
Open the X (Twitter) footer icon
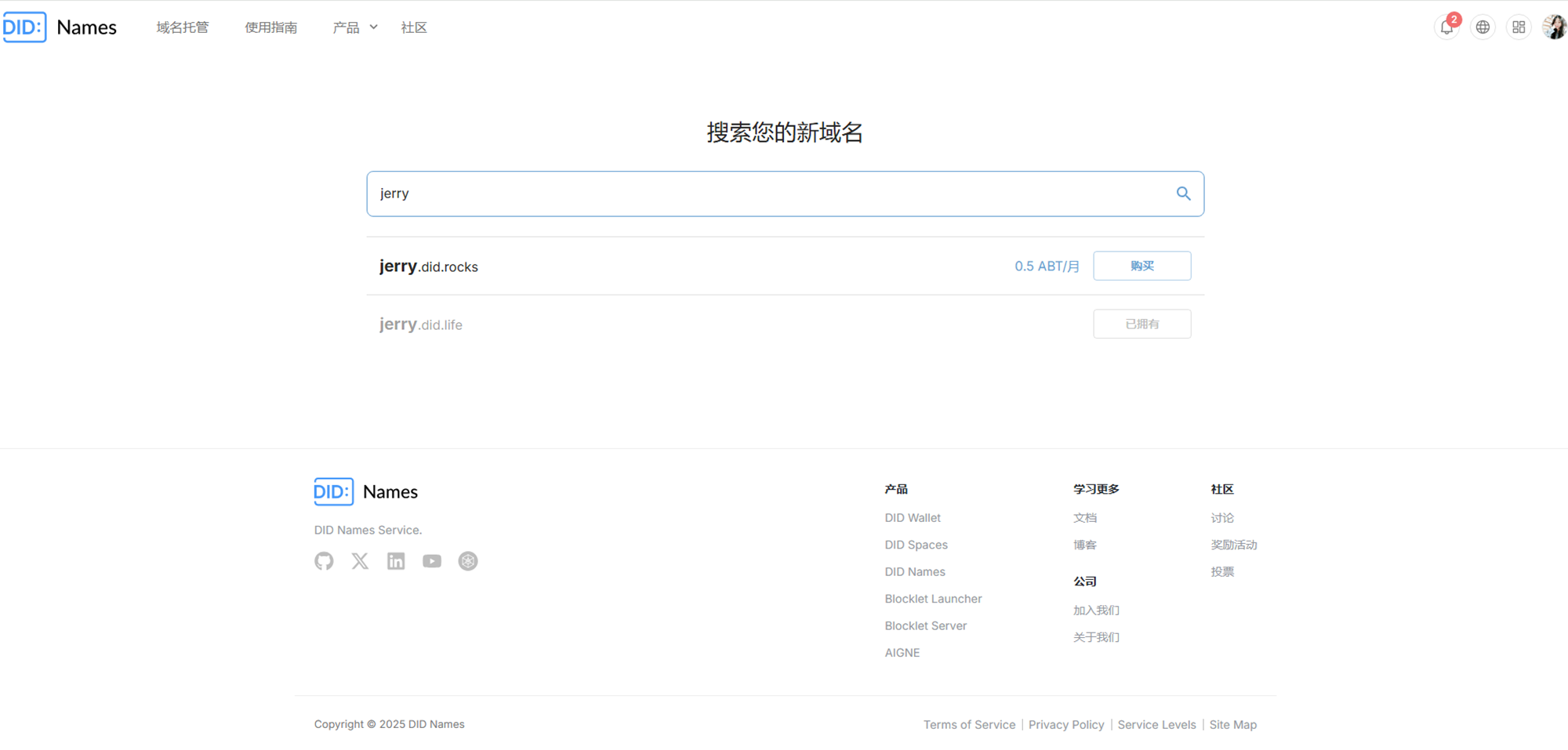(360, 561)
